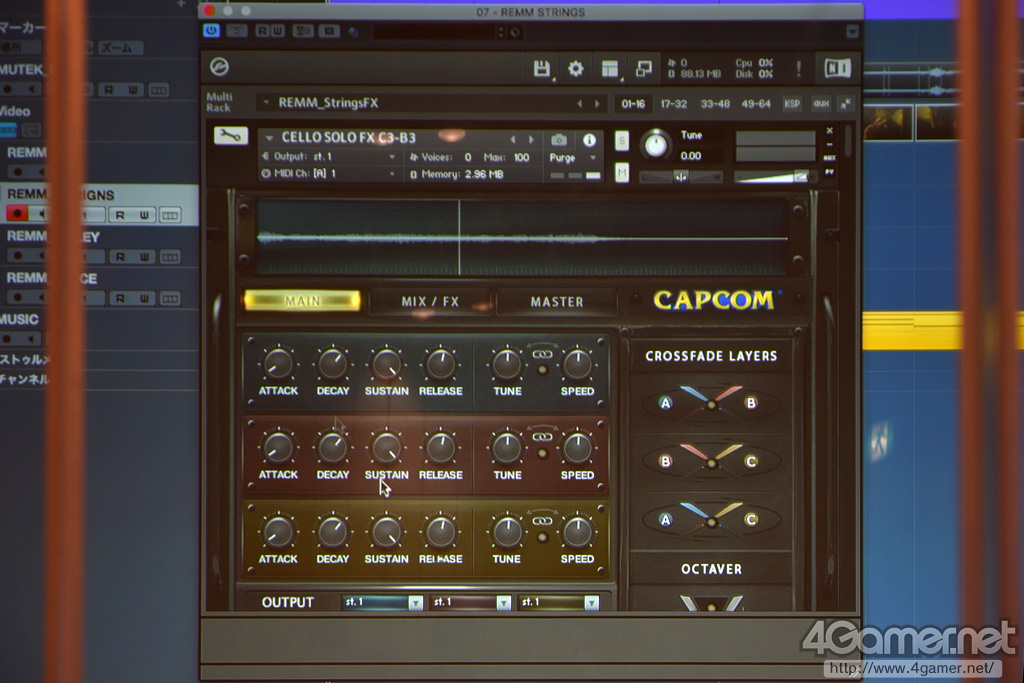Viewport: 1024px width, 683px height.
Task: Switch to the MIX / FX tab
Action: pyautogui.click(x=430, y=302)
